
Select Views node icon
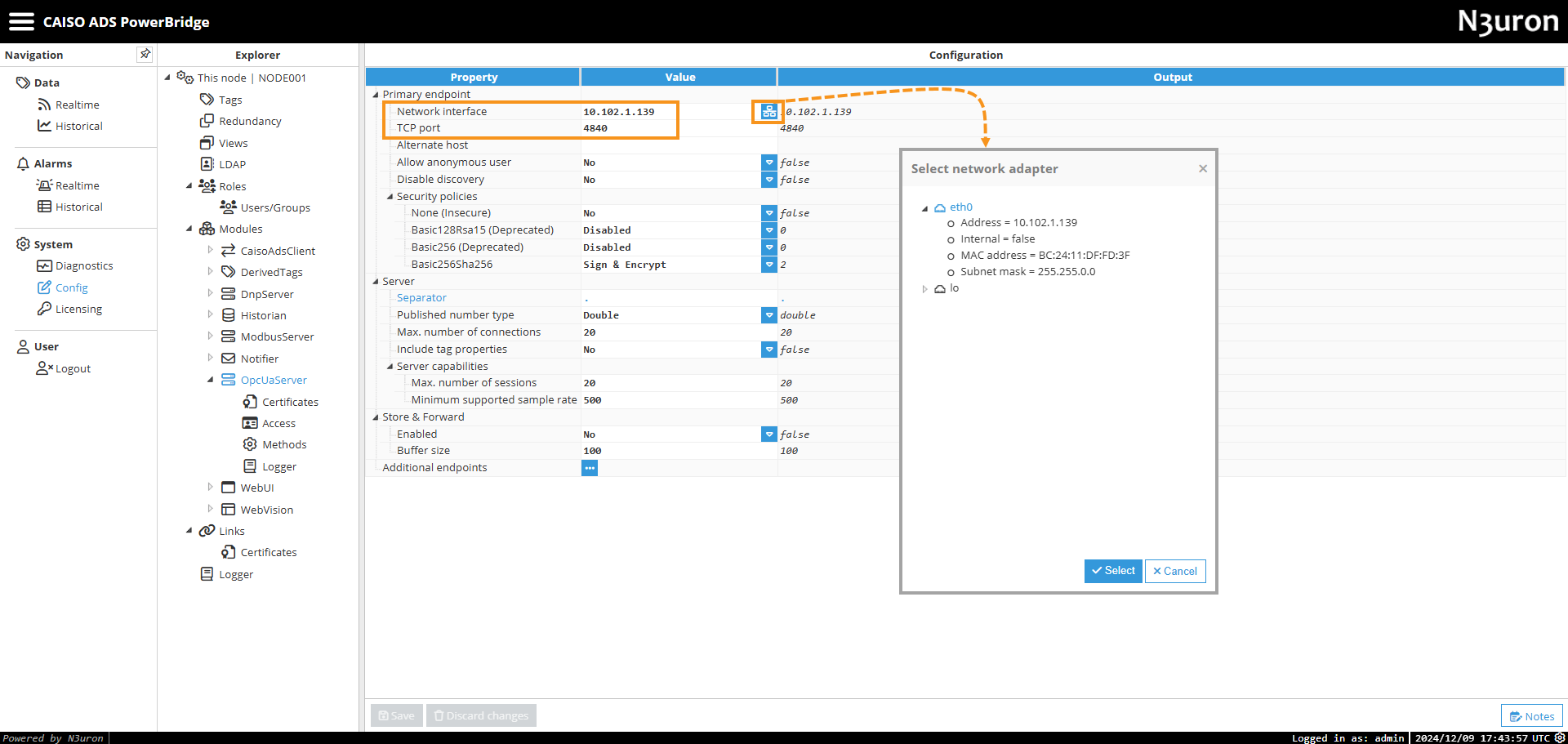207,143
